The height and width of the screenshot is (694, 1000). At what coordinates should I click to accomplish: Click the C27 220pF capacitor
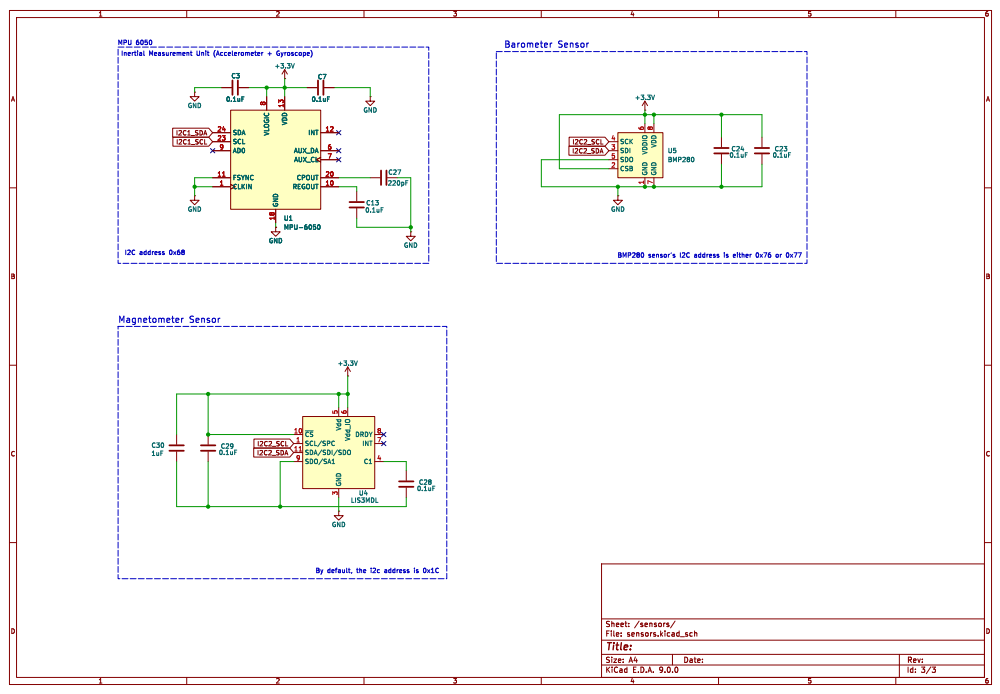[381, 177]
